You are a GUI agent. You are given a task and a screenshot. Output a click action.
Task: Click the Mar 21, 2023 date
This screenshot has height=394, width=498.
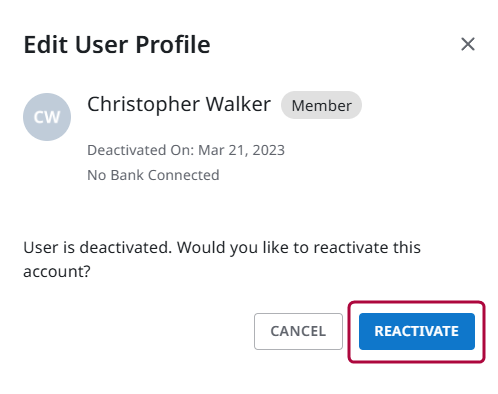click(x=242, y=150)
